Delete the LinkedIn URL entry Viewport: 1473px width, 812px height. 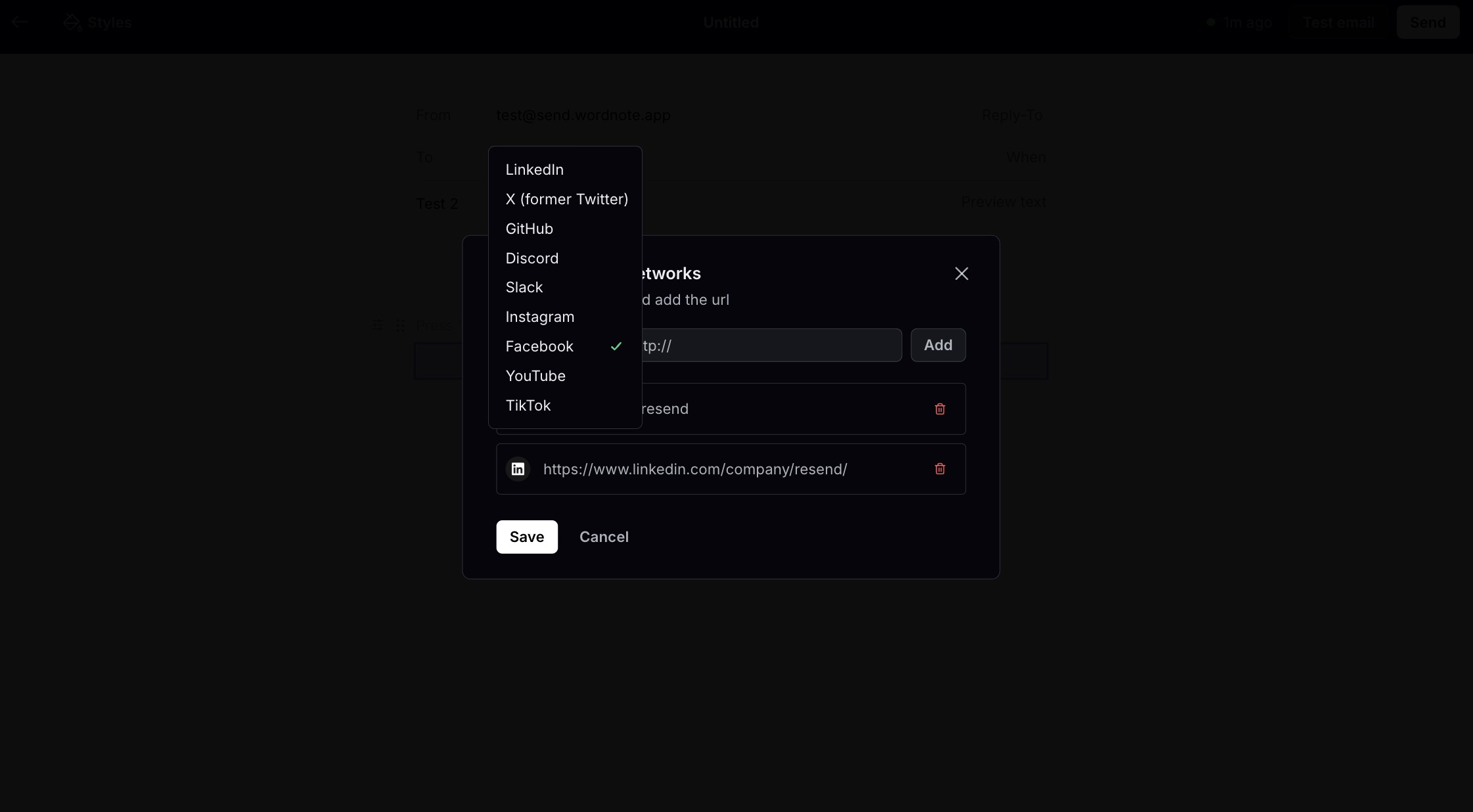pyautogui.click(x=940, y=469)
